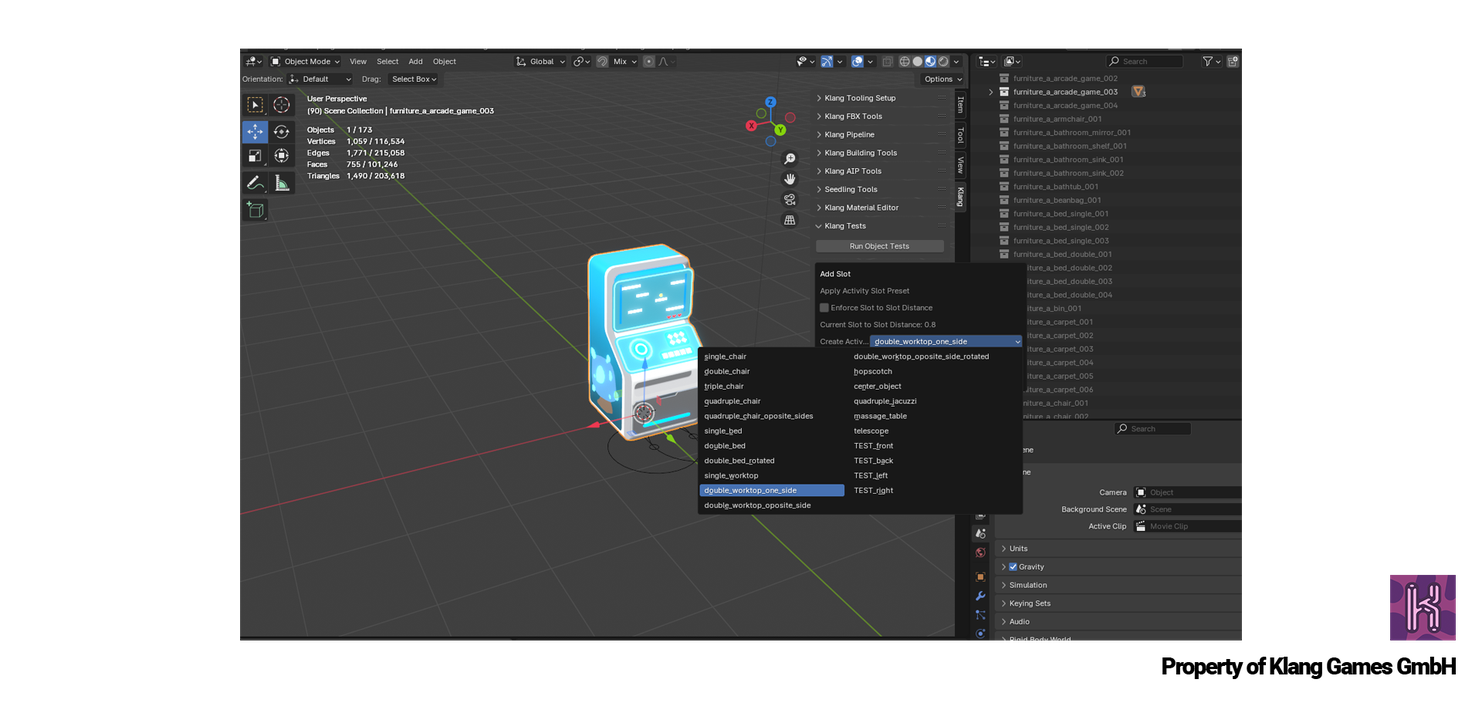Toggle camera view with the camera icon
The width and height of the screenshot is (1482, 703).
790,199
